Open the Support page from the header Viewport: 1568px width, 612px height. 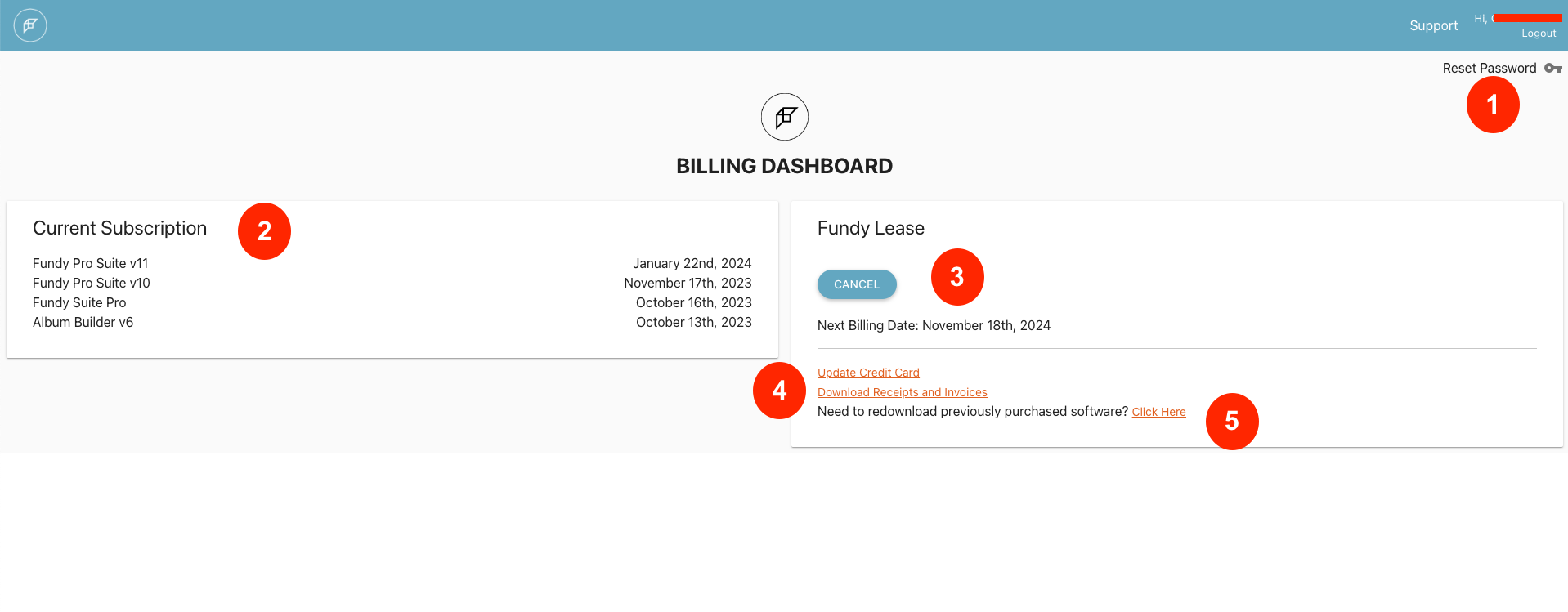1433,25
